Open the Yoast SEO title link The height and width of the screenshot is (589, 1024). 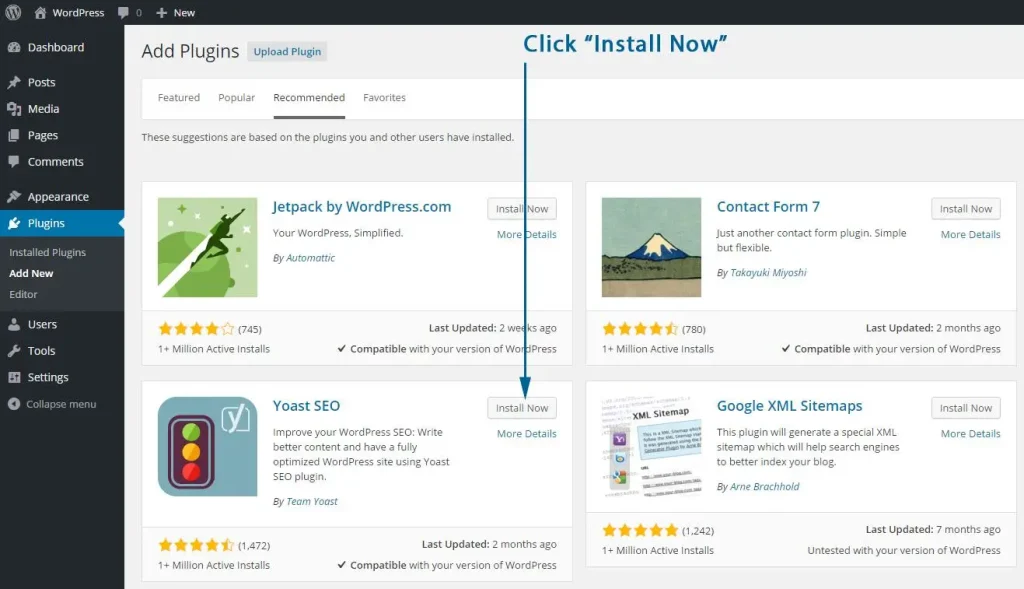click(306, 406)
